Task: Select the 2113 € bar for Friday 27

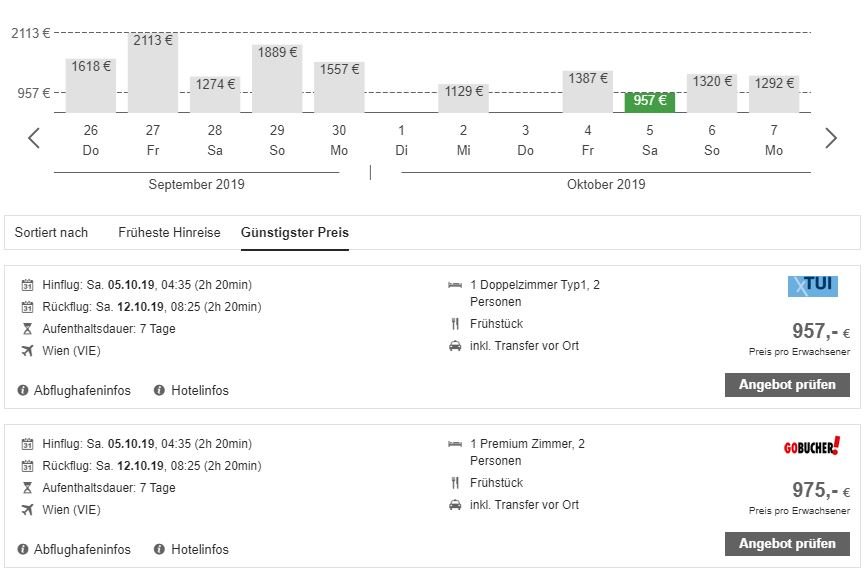Action: coord(153,73)
